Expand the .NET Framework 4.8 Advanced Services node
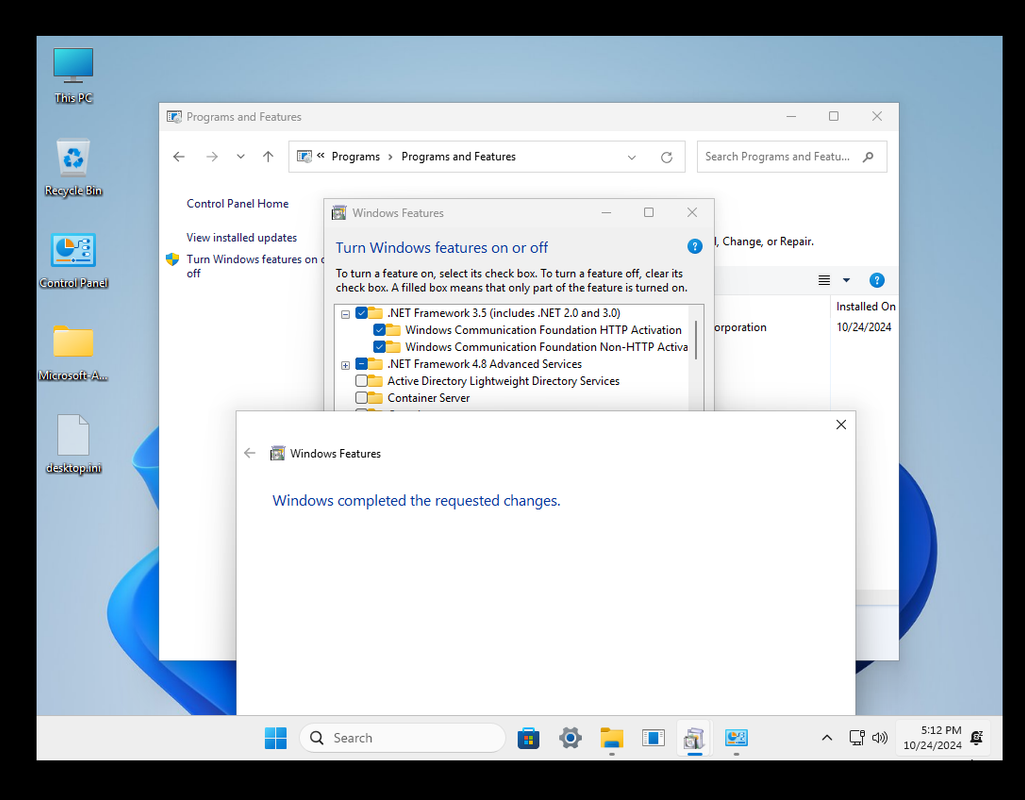 pyautogui.click(x=345, y=365)
